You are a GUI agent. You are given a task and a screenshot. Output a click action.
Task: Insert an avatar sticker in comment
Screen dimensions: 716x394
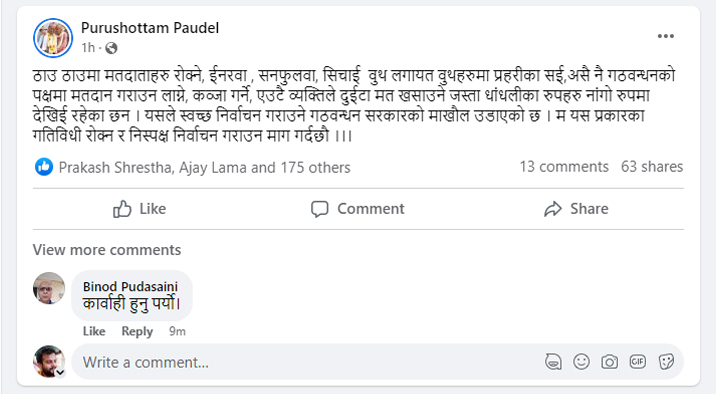553,362
